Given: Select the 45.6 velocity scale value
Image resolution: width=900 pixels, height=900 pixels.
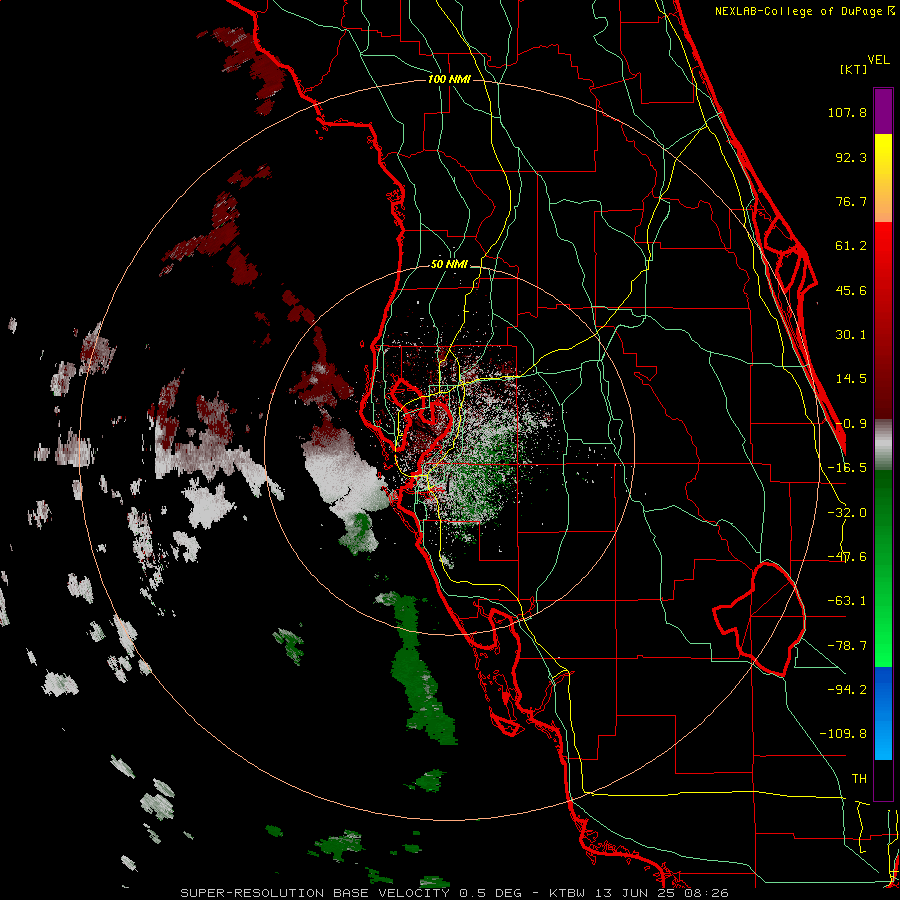Looking at the screenshot, I should [x=851, y=290].
